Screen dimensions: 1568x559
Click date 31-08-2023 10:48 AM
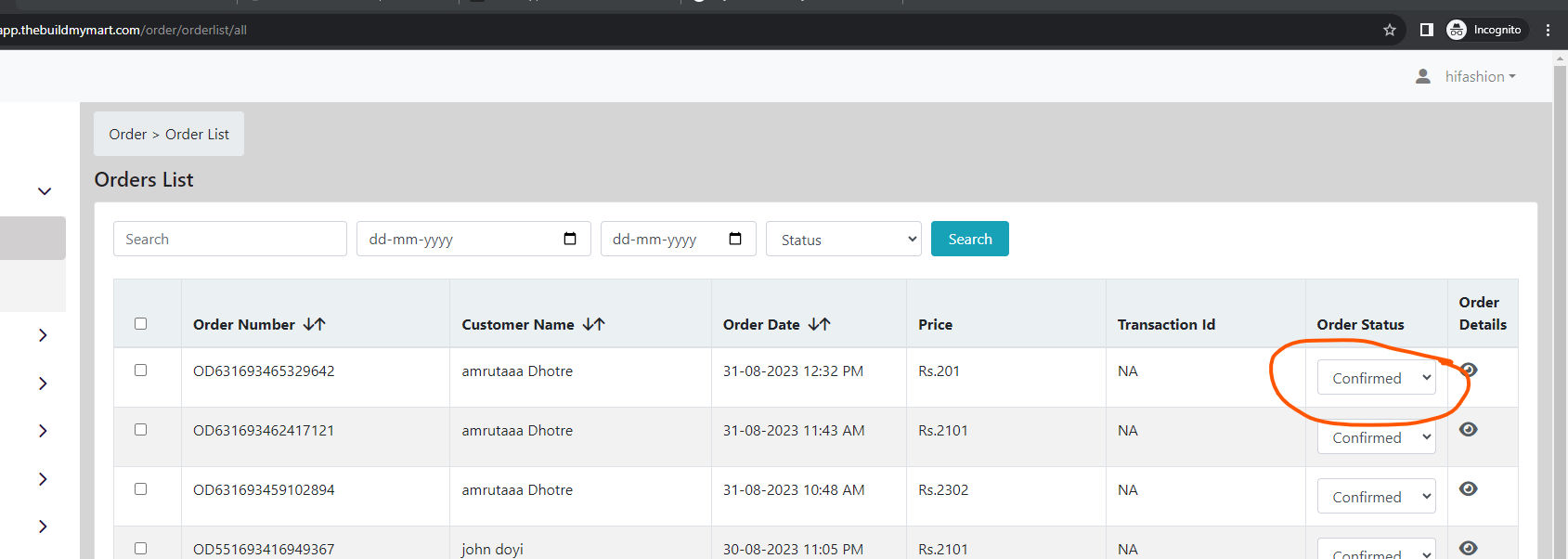click(x=794, y=489)
